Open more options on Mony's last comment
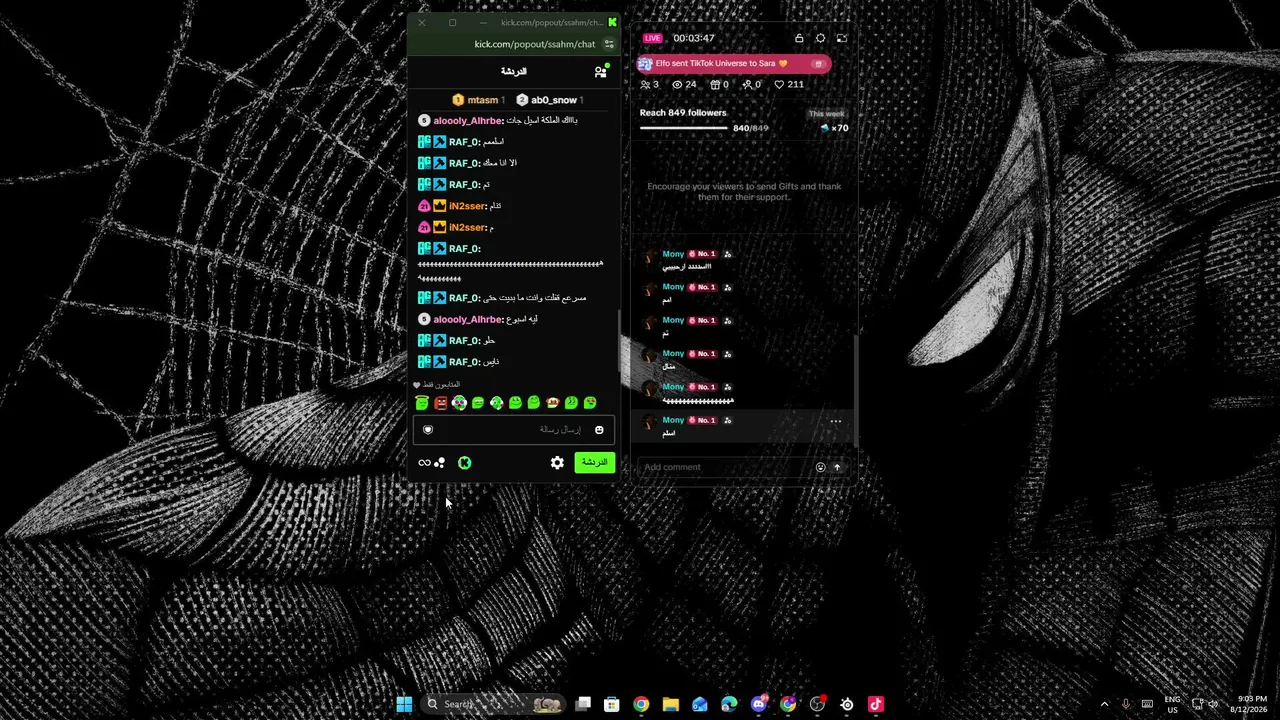 (x=835, y=421)
